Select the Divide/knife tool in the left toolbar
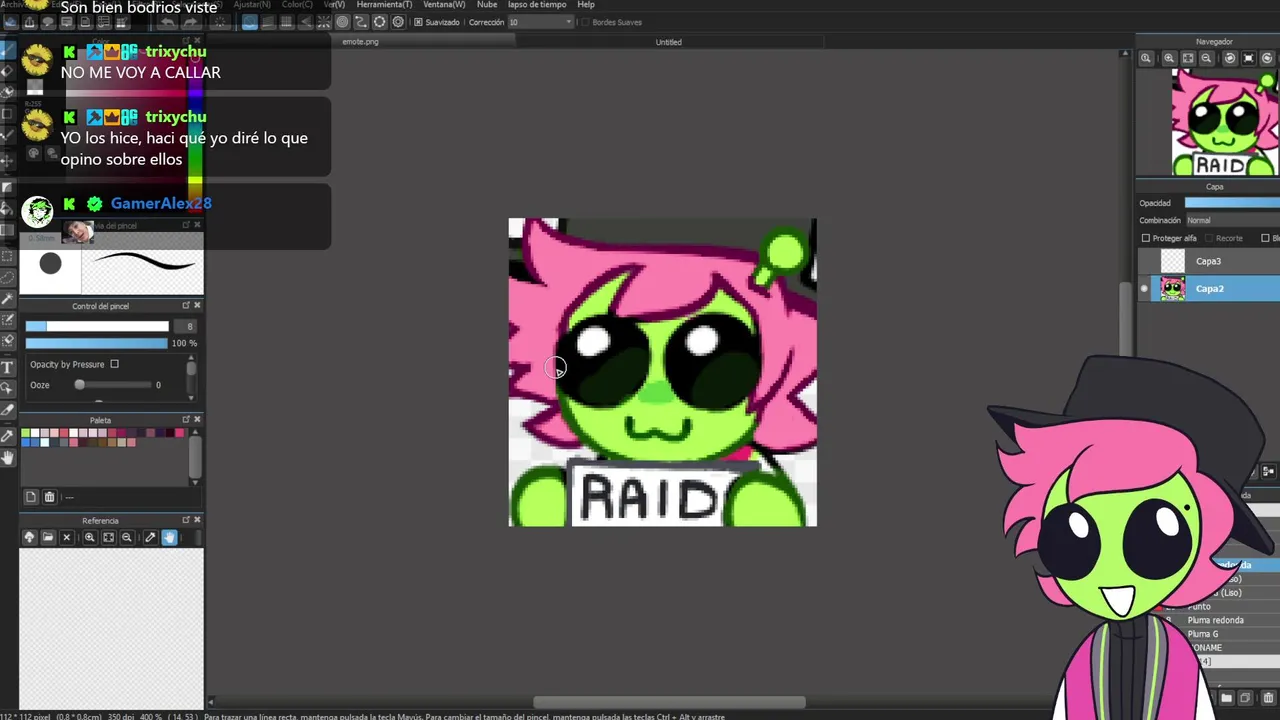Viewport: 1280px width, 720px height. point(8,410)
